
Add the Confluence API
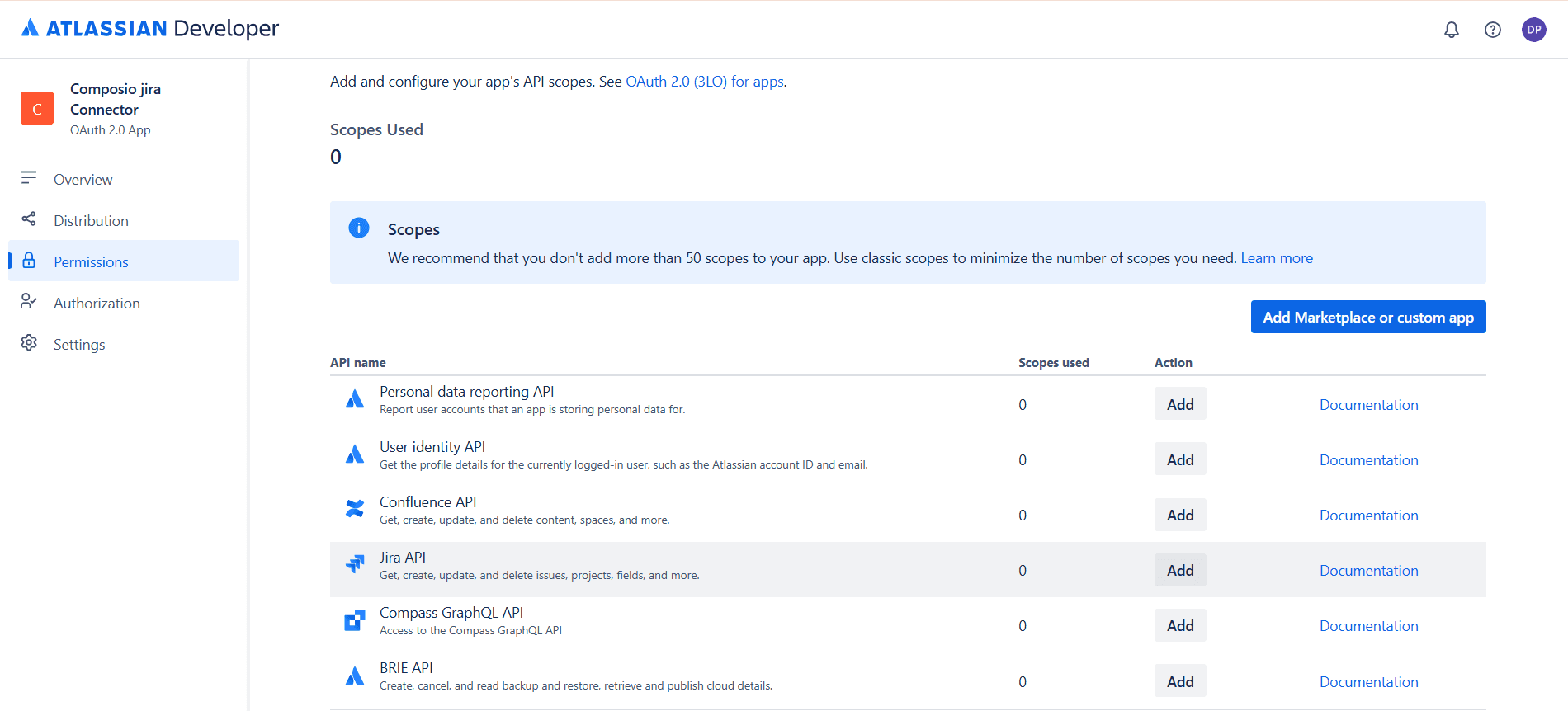(1180, 515)
